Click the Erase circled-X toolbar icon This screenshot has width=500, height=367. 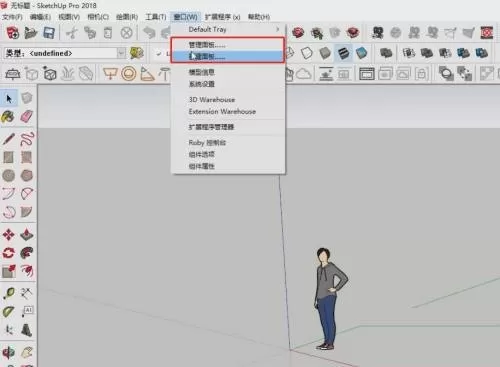tap(126, 33)
